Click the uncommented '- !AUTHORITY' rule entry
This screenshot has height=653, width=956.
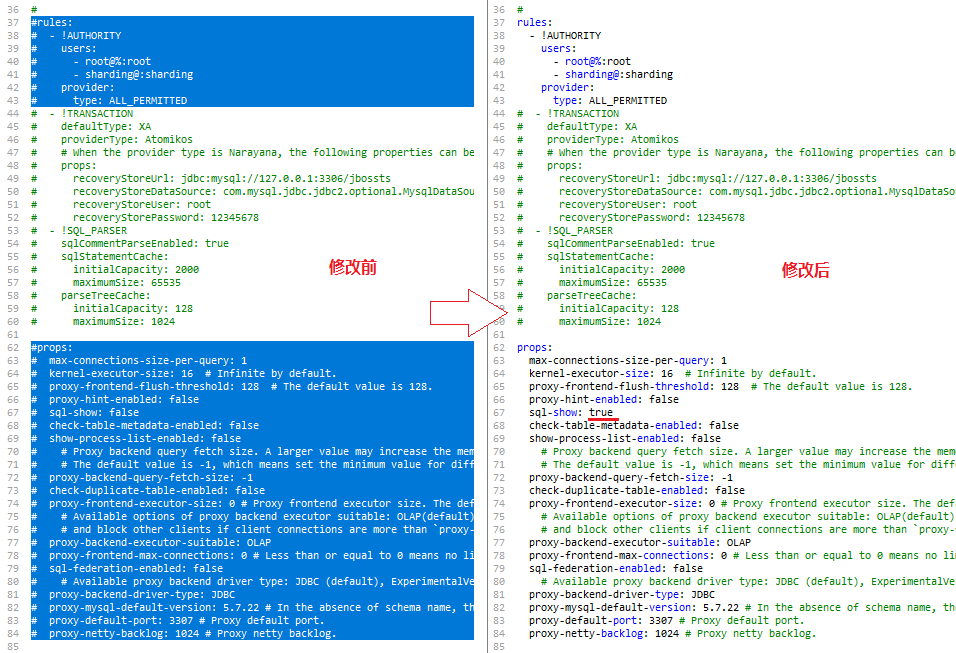point(565,36)
